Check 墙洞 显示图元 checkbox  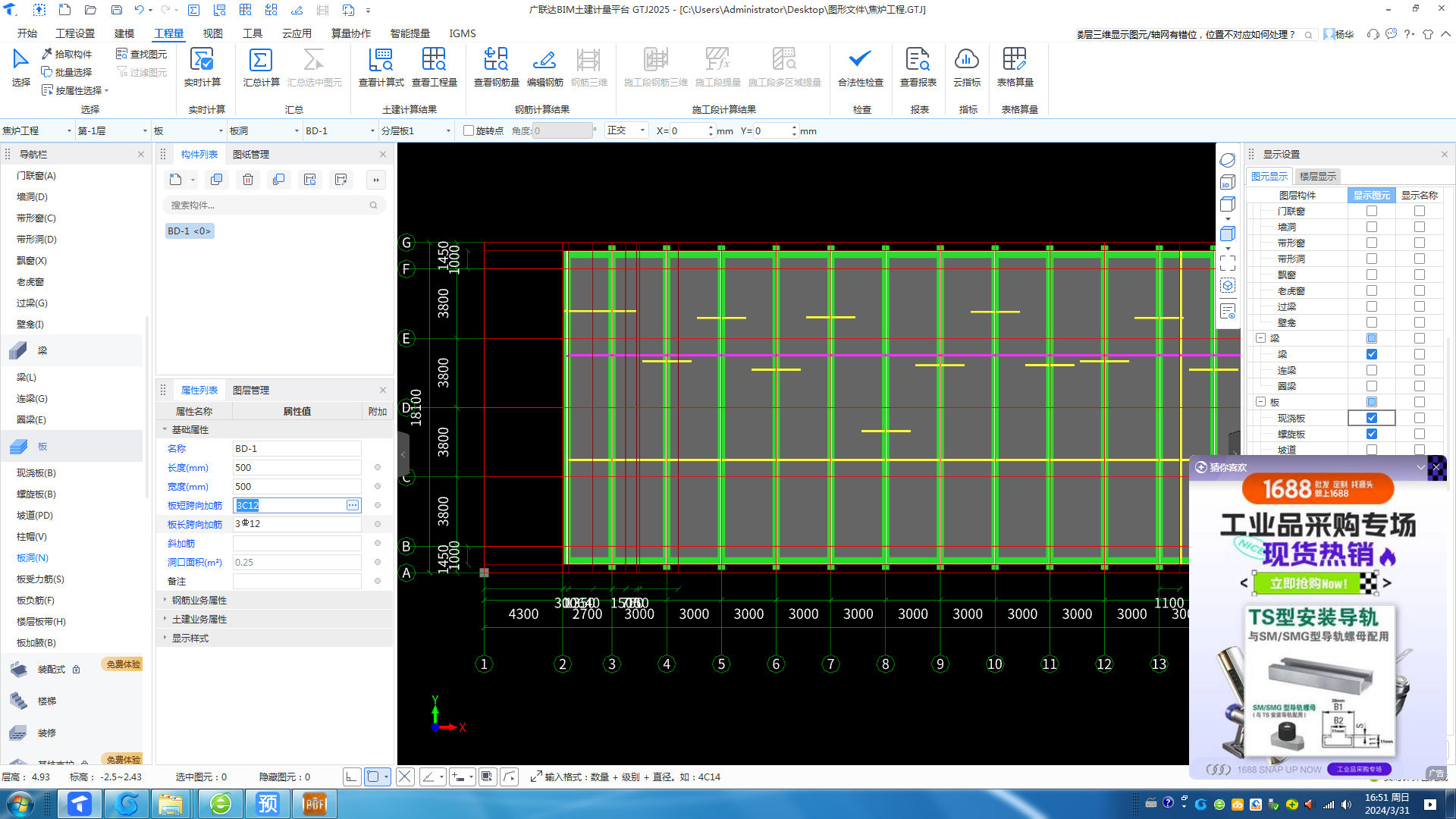pyautogui.click(x=1372, y=227)
